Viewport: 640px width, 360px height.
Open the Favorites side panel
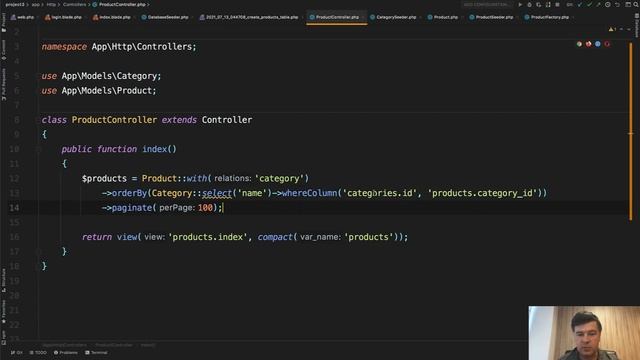tap(4, 312)
